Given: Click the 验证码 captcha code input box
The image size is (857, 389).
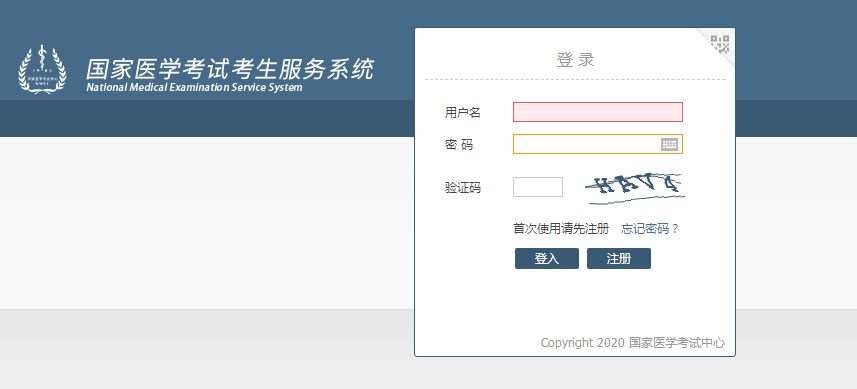Looking at the screenshot, I should click(538, 187).
